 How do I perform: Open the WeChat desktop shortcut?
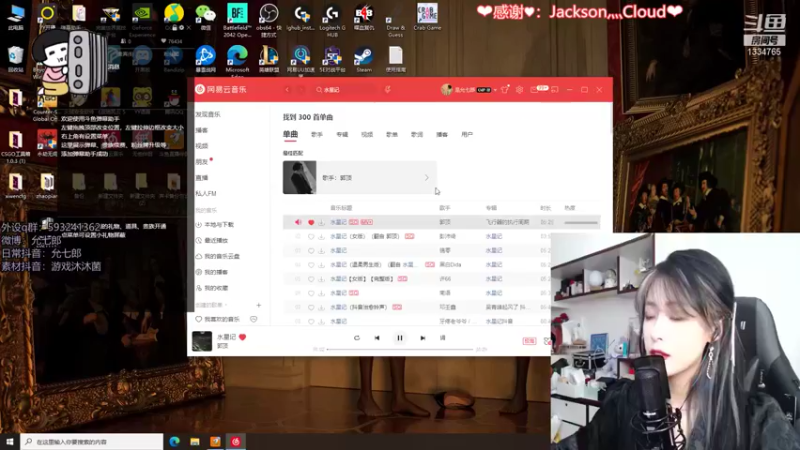(206, 18)
